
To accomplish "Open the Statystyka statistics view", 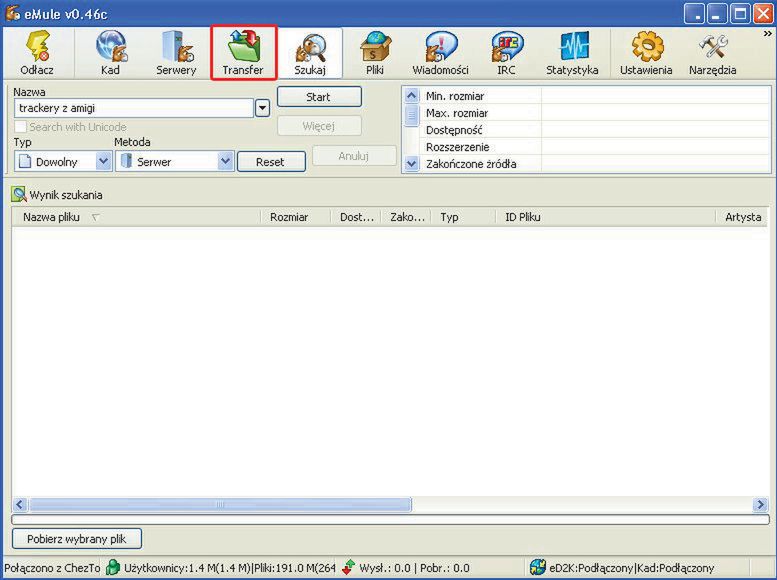I will pyautogui.click(x=572, y=53).
